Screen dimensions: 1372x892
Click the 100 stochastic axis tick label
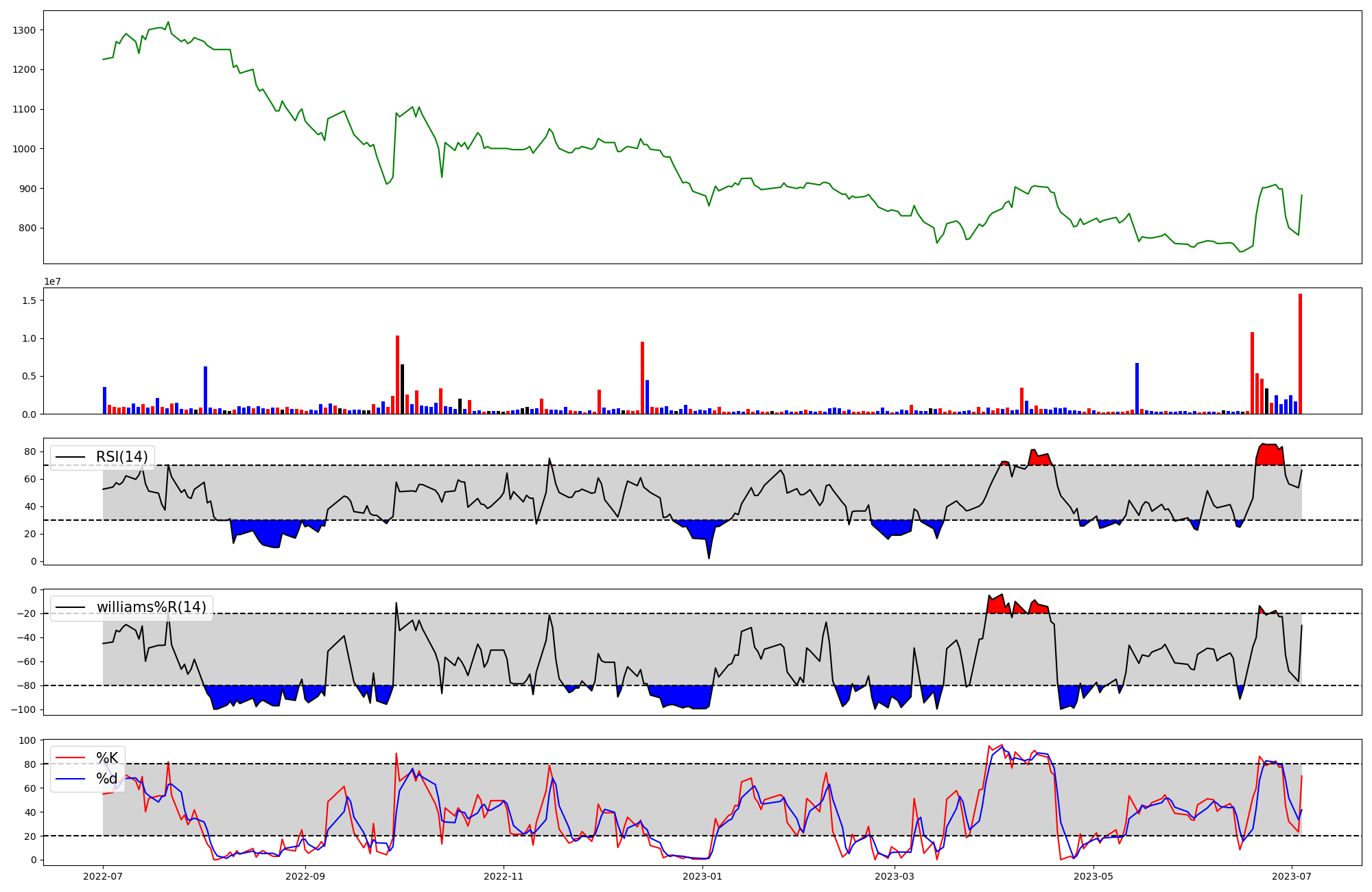27,740
